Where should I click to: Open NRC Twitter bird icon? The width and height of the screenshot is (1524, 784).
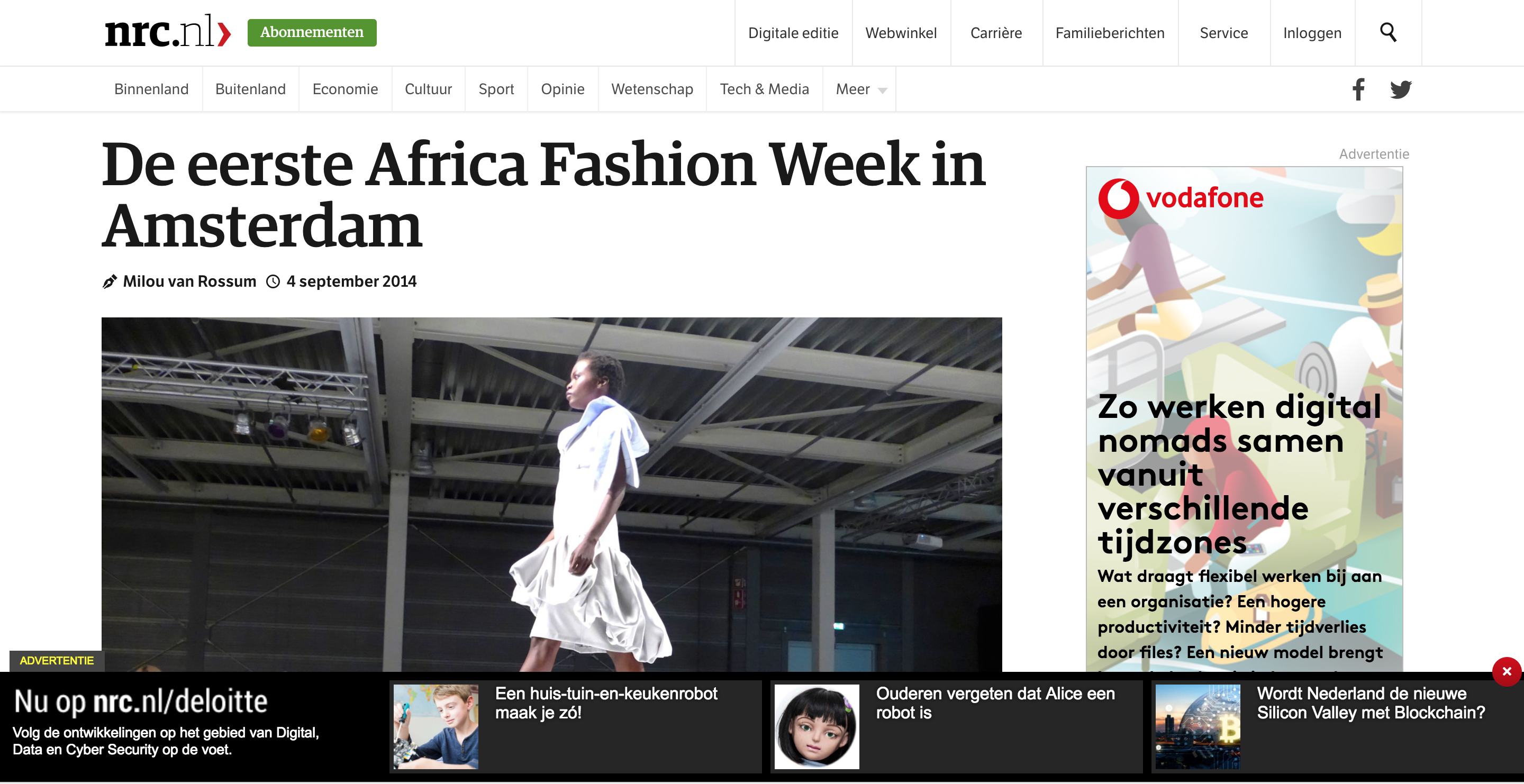[x=1400, y=89]
